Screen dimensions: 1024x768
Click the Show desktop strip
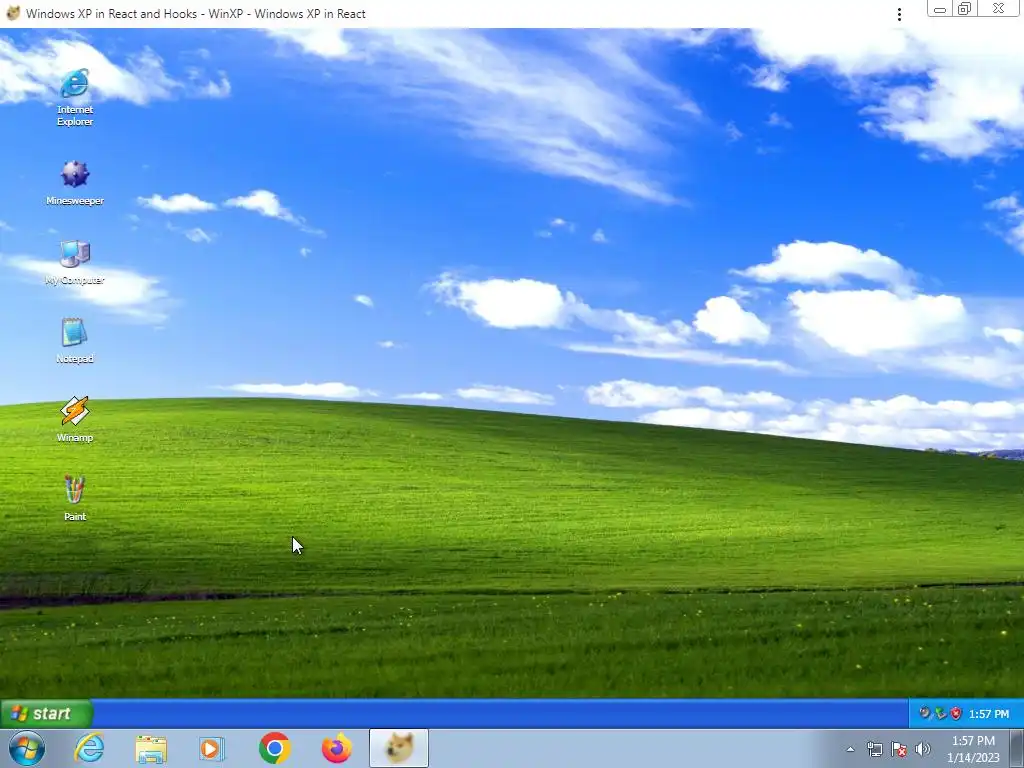[x=1016, y=748]
